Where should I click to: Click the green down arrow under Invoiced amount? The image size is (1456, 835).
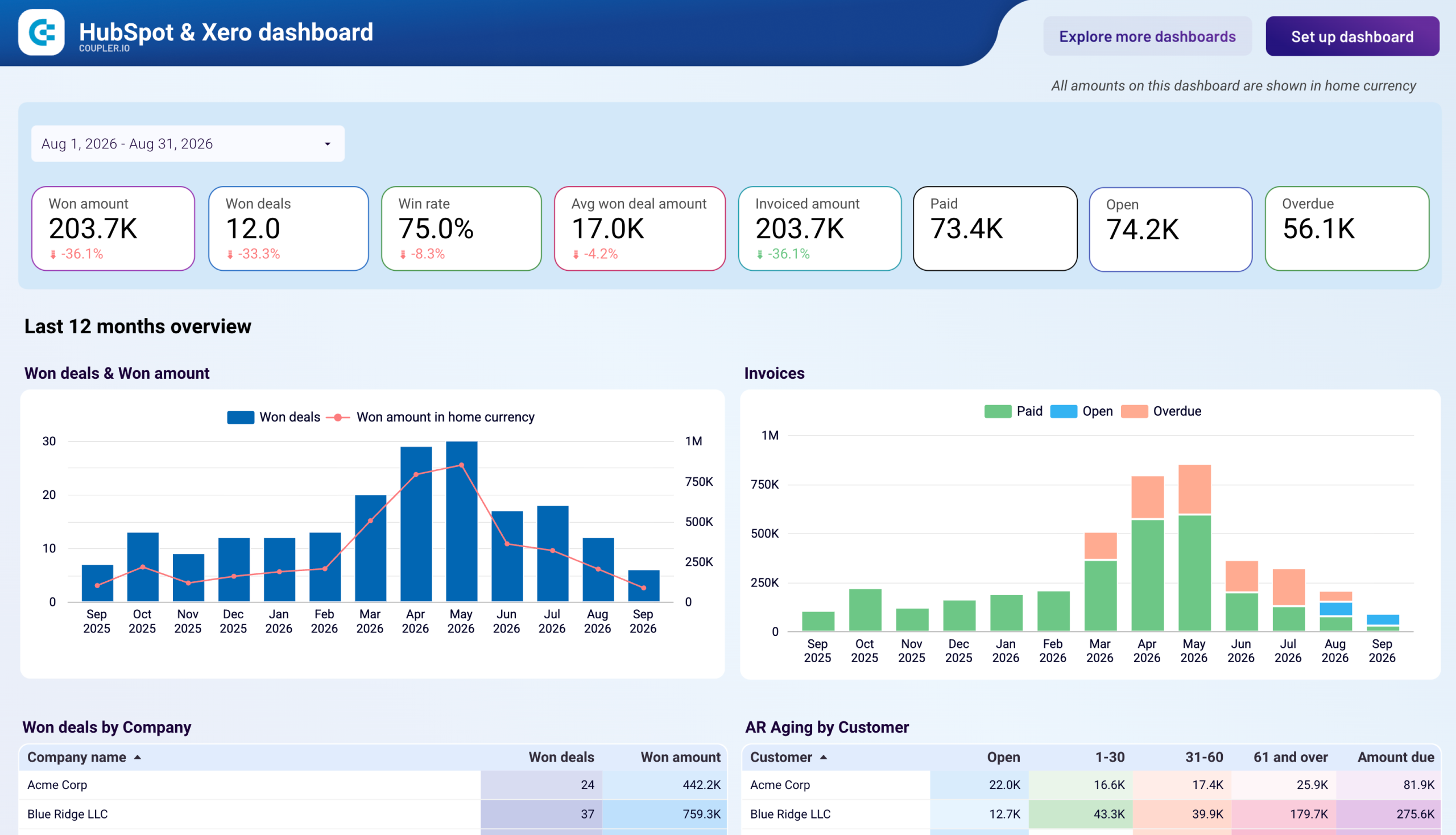(x=760, y=254)
